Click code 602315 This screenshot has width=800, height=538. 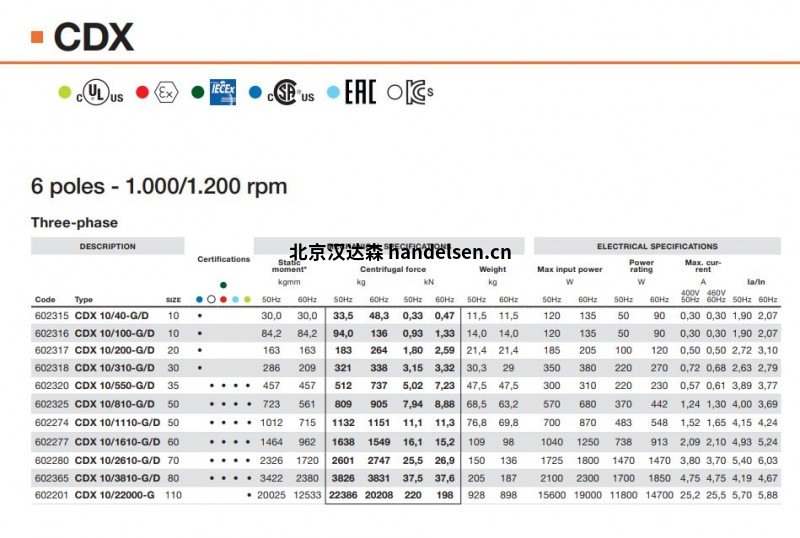[x=52, y=315]
